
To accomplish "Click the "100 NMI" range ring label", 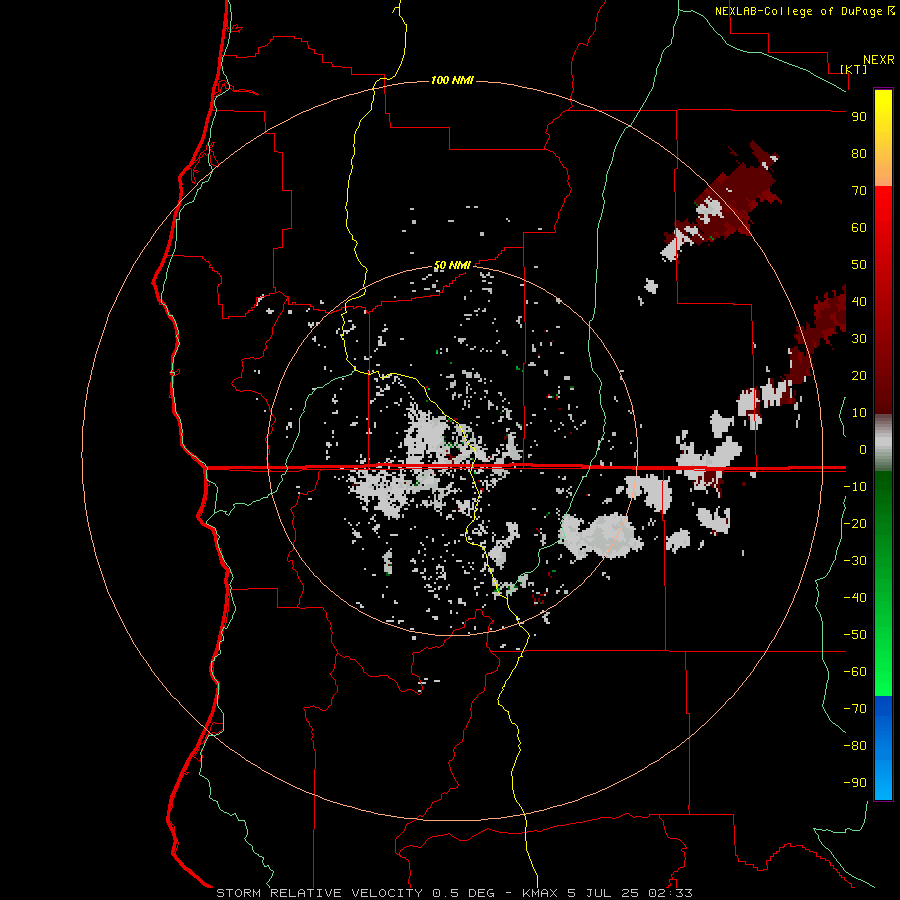I will coord(452,80).
